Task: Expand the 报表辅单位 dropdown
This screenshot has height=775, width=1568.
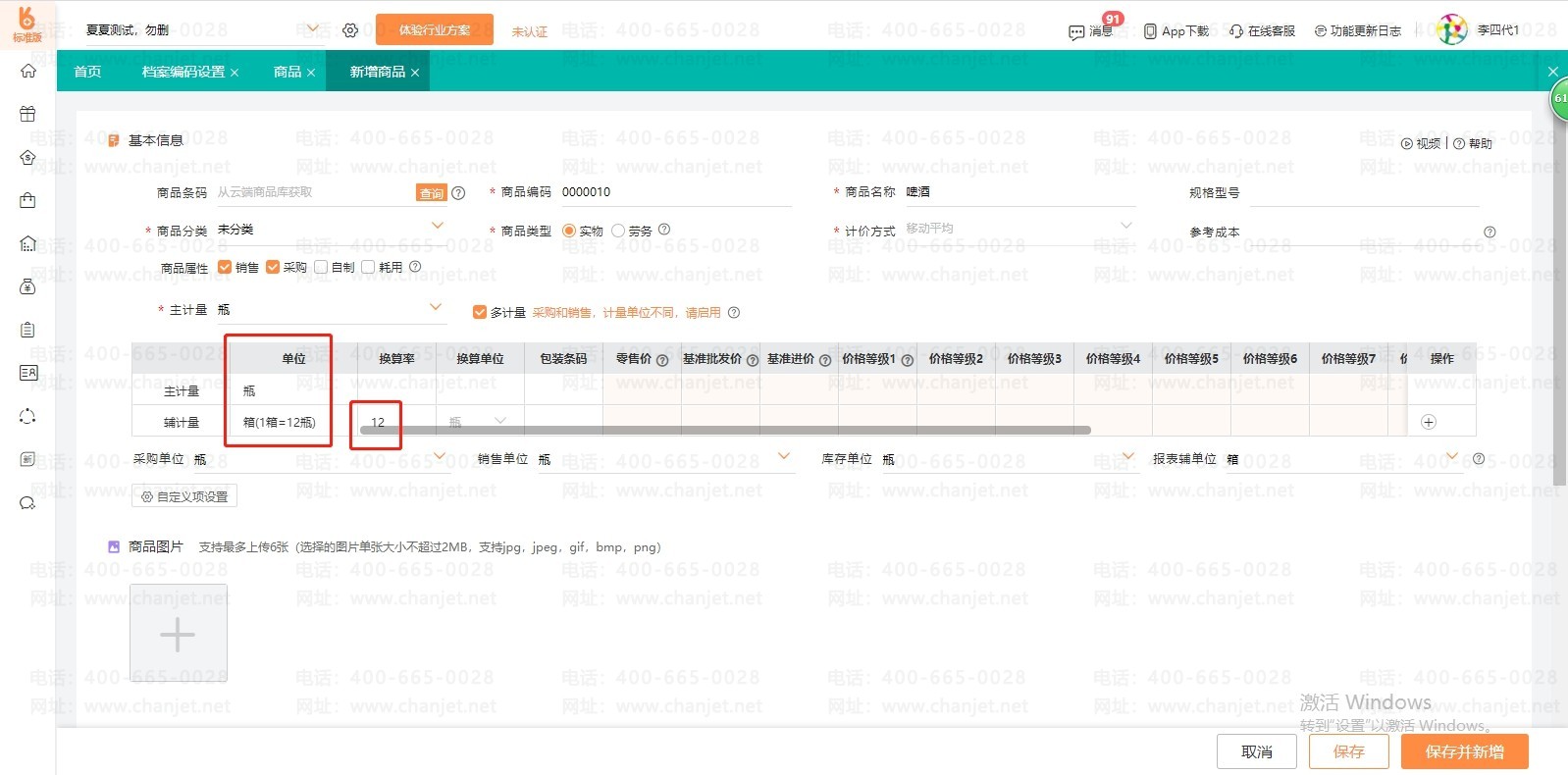Action: 1453,456
